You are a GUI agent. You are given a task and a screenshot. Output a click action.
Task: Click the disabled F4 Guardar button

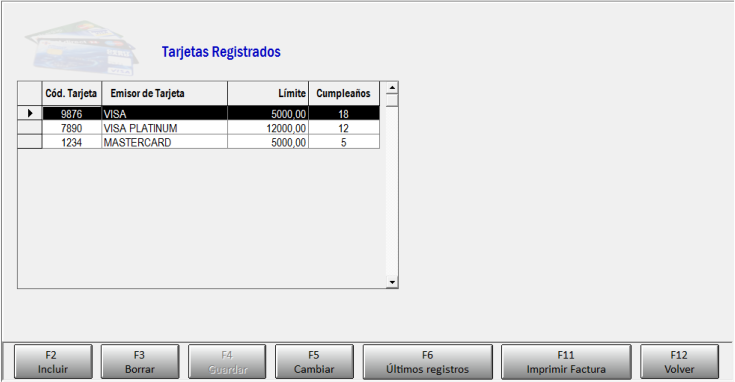tap(227, 362)
